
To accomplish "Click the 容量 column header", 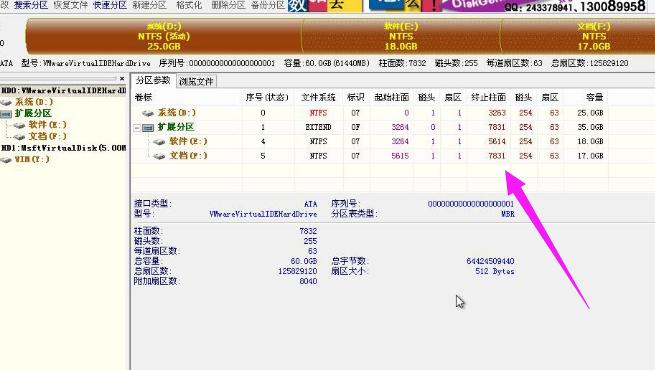I will tap(594, 97).
